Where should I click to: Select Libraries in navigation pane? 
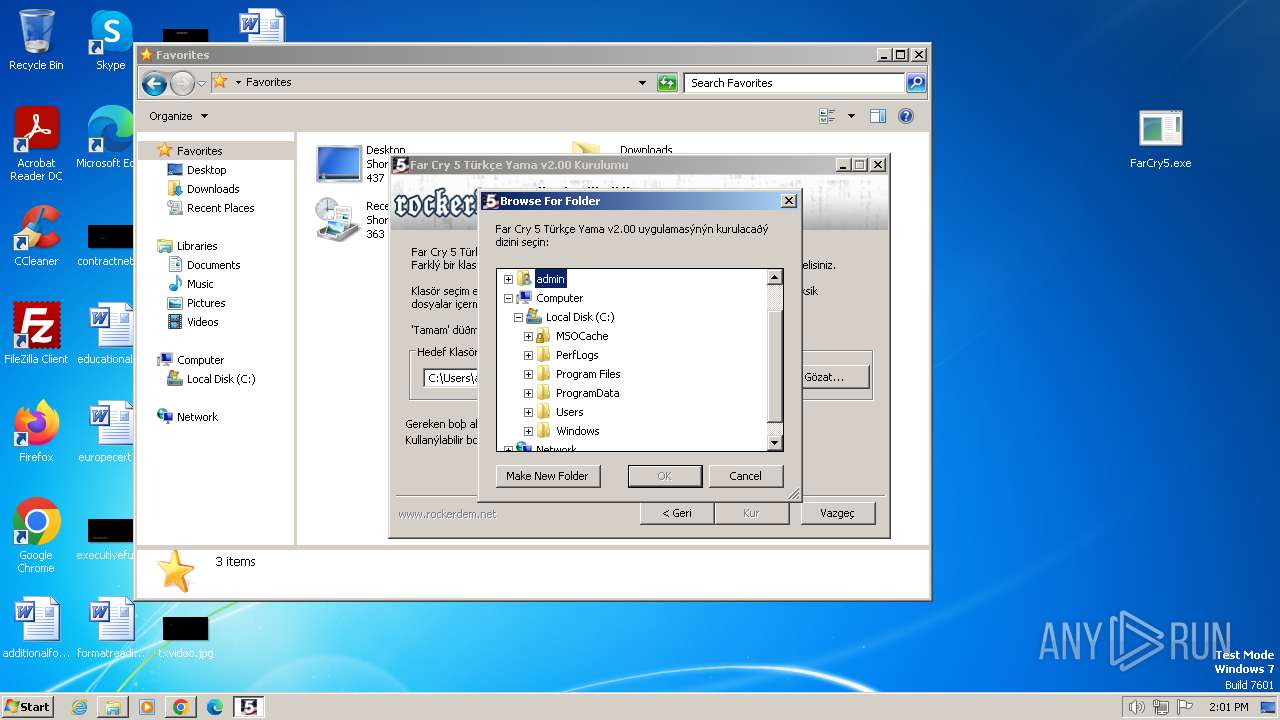click(x=197, y=246)
